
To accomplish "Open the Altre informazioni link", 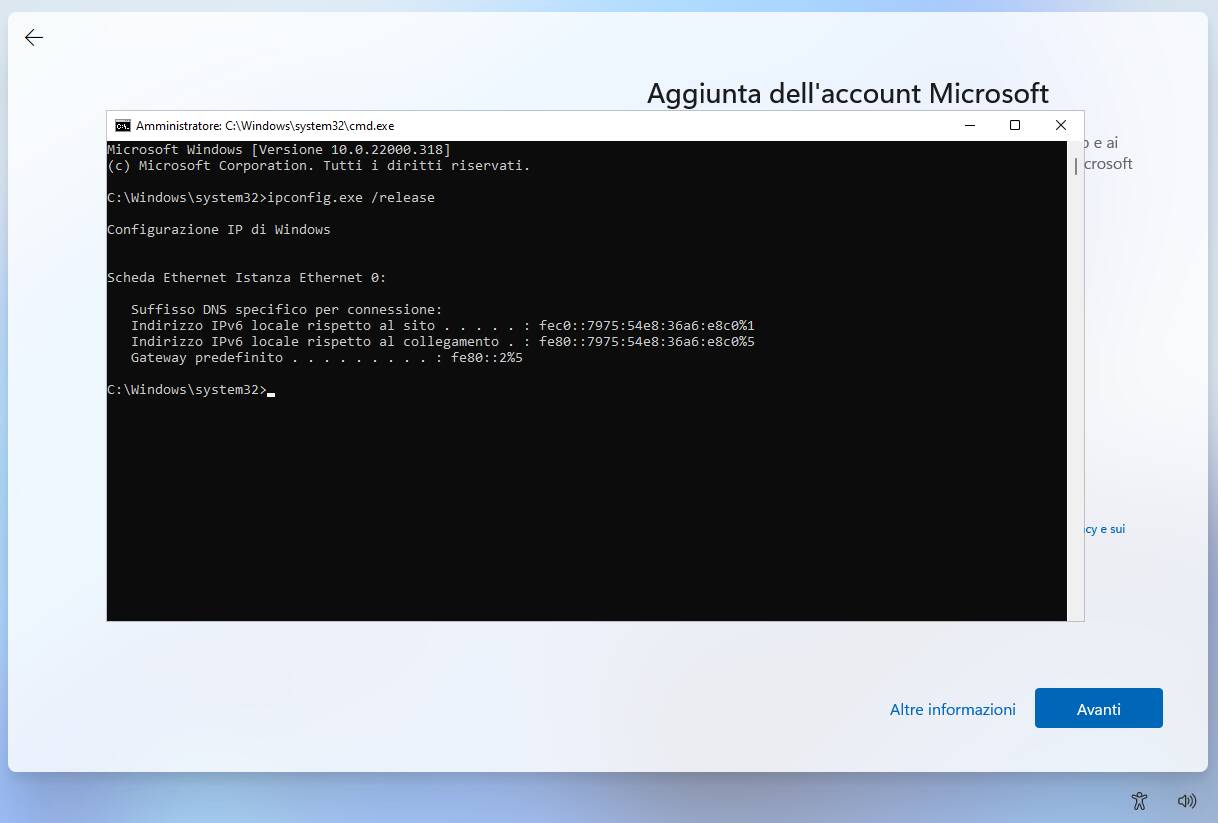I will [953, 709].
